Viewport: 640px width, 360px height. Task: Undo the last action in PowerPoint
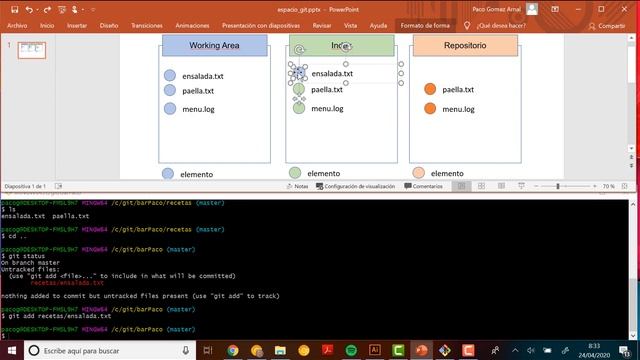coord(29,9)
